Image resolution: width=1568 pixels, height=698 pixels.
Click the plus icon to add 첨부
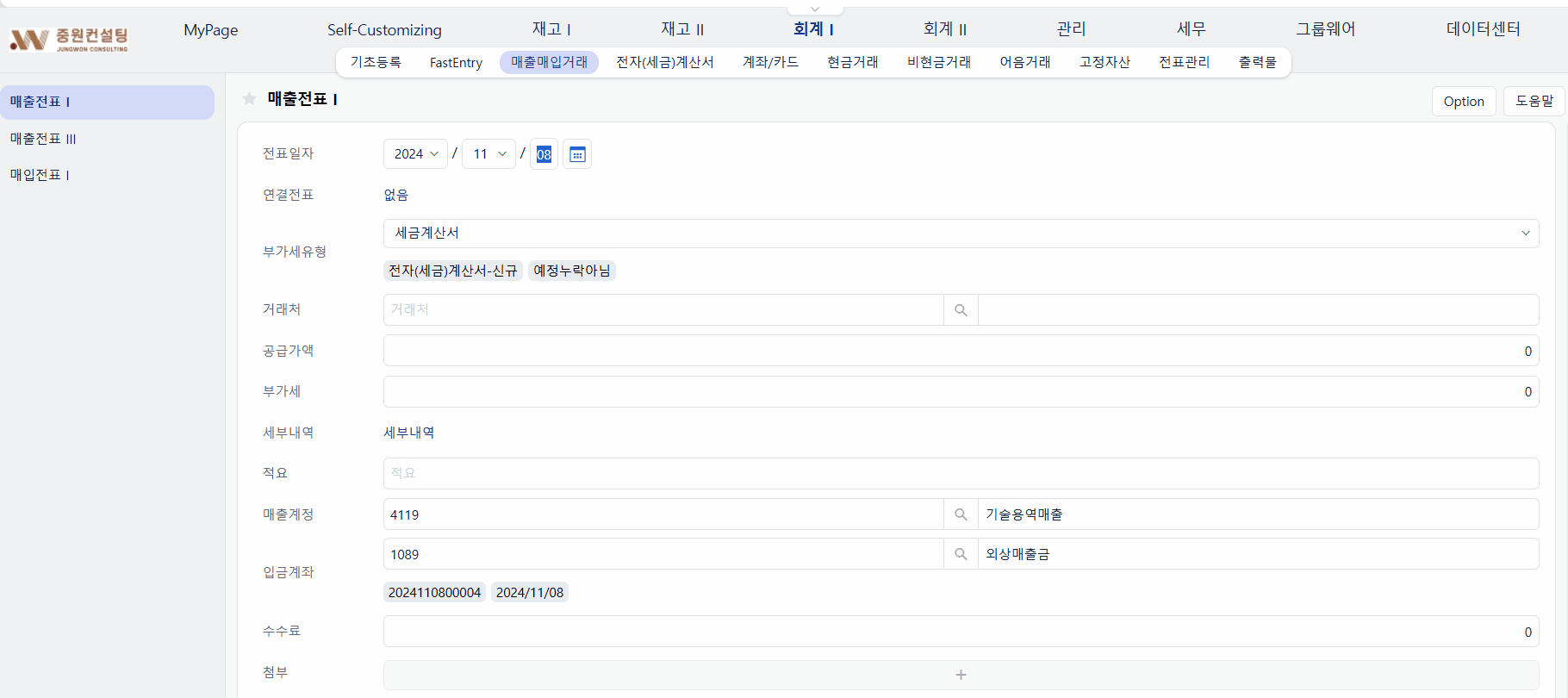click(961, 675)
